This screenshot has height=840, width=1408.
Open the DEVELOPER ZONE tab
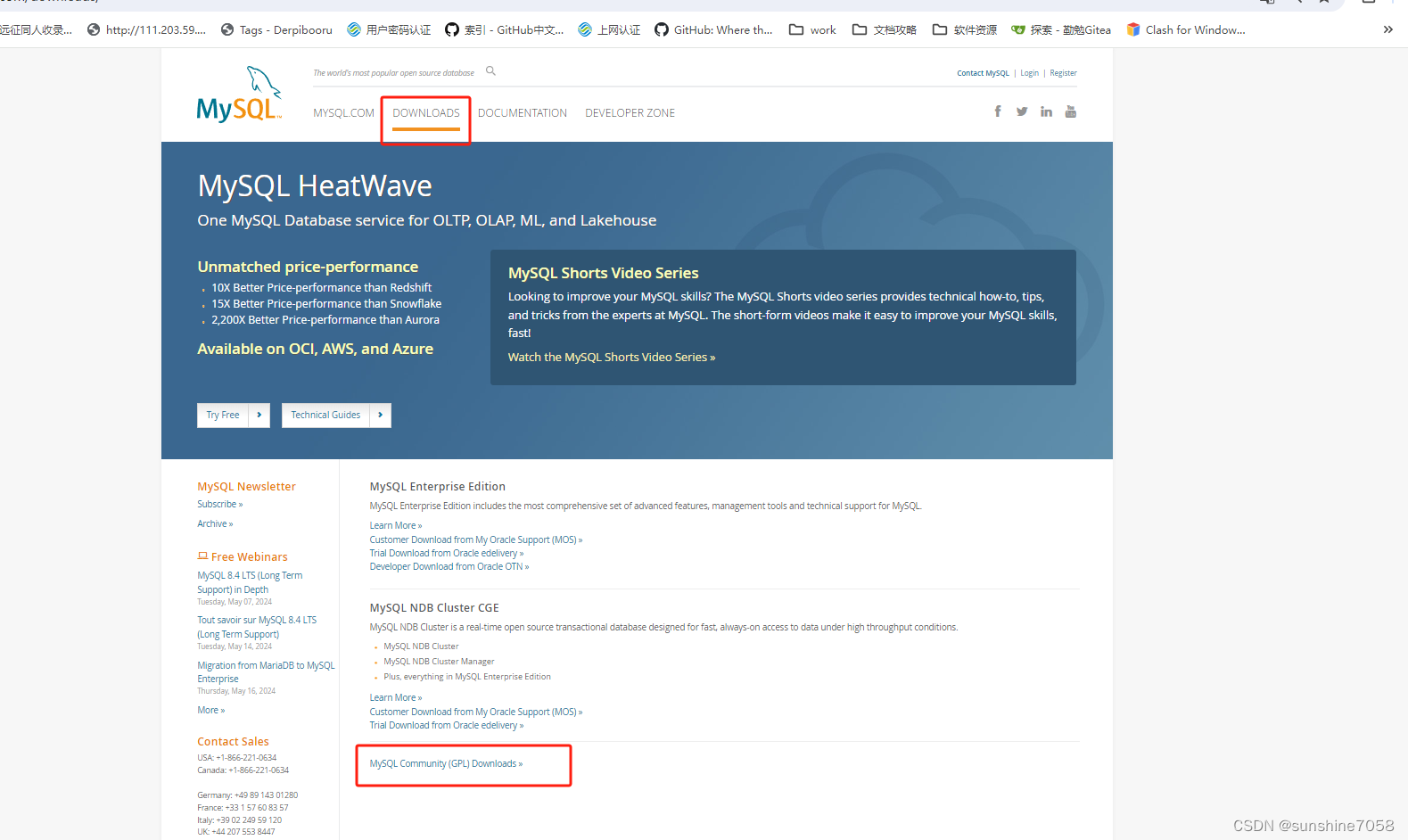tap(630, 113)
